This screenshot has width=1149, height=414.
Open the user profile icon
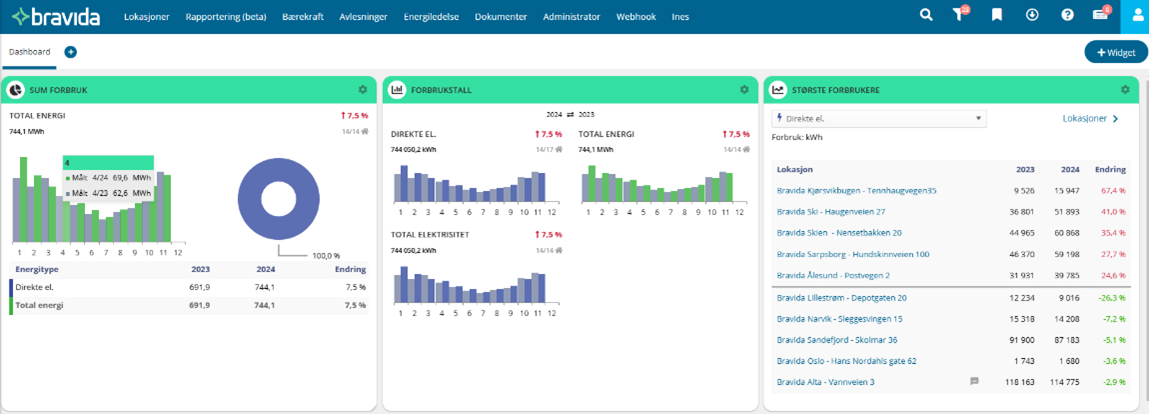(1135, 15)
